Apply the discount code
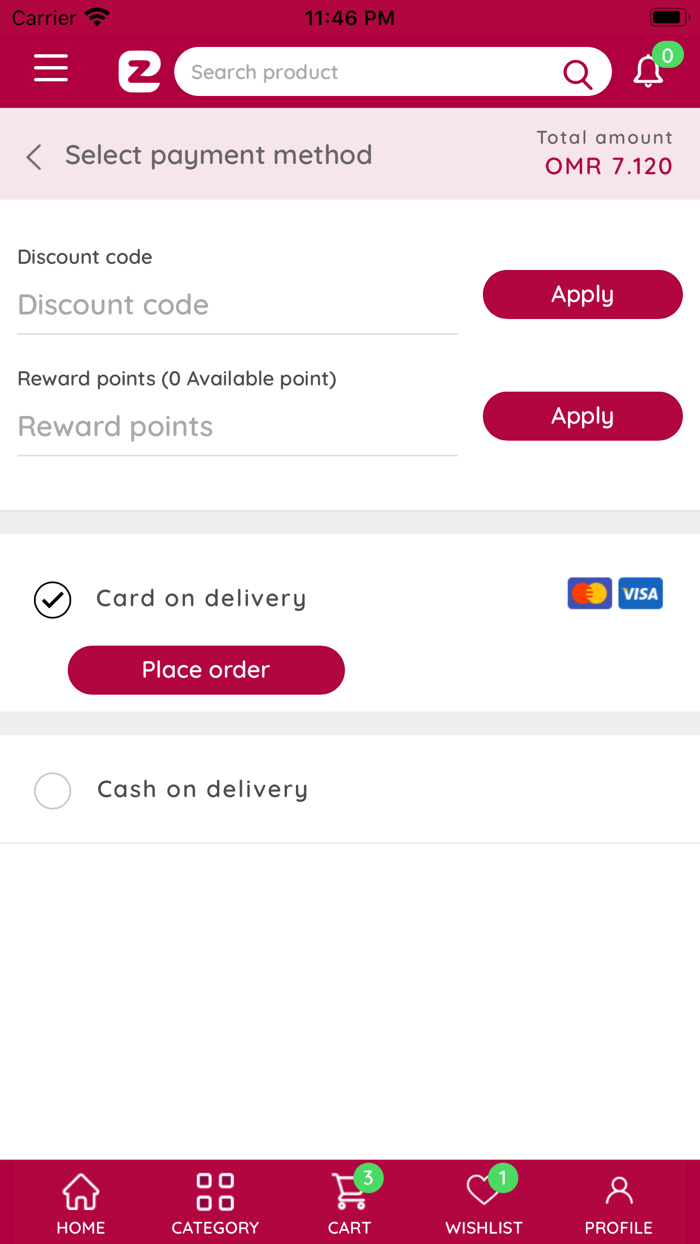This screenshot has width=700, height=1244. (582, 294)
